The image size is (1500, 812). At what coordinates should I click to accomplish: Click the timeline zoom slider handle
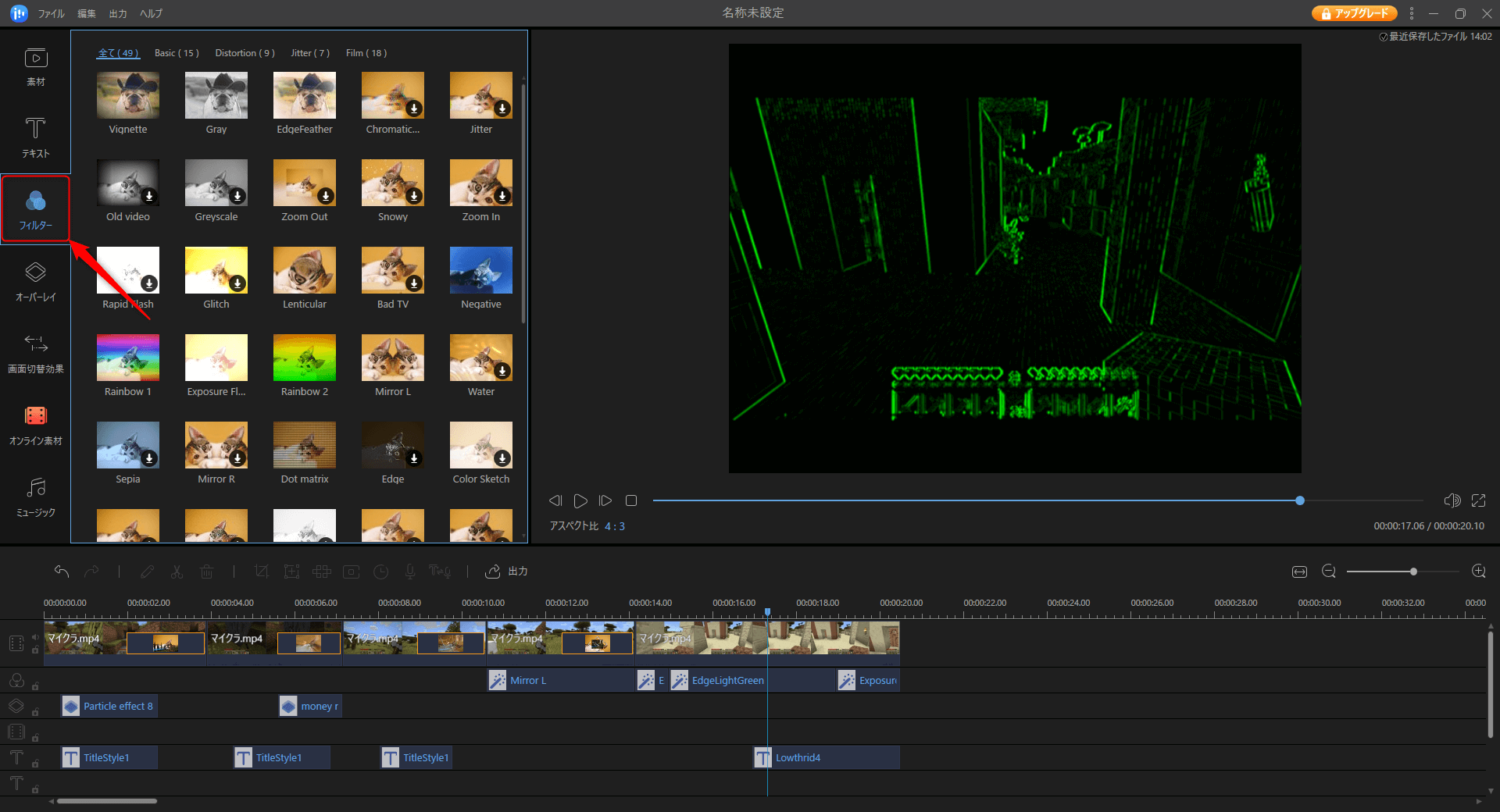(x=1413, y=572)
